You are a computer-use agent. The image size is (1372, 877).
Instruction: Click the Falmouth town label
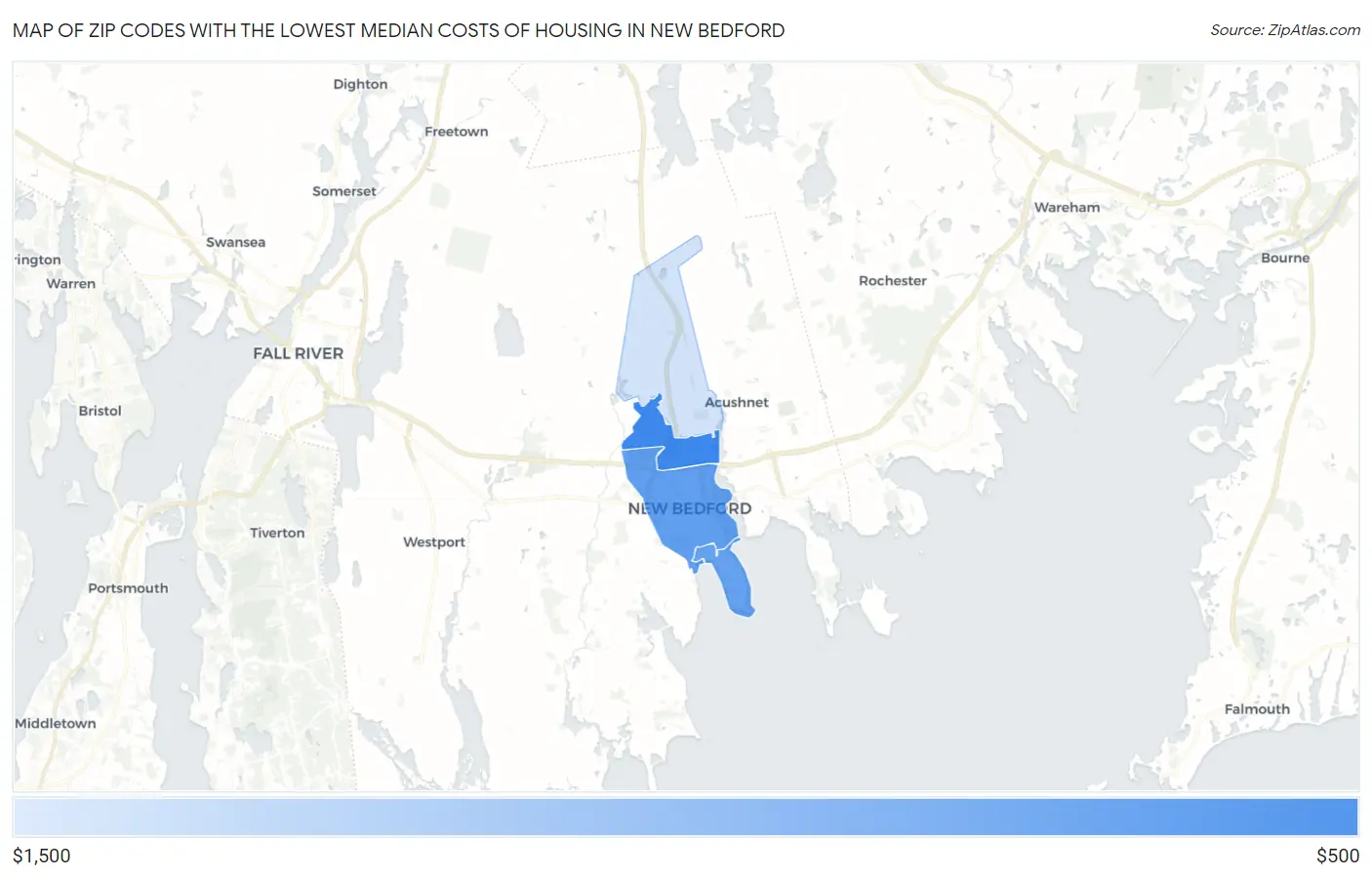tap(1257, 709)
